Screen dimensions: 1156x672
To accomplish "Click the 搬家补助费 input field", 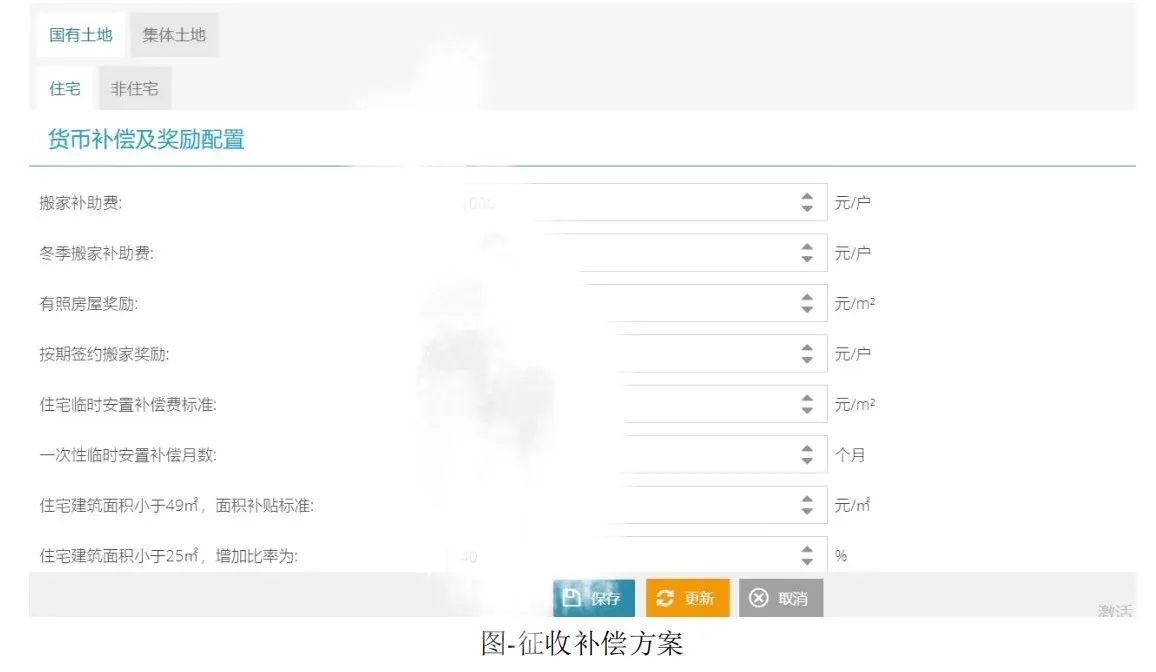I will pos(630,201).
